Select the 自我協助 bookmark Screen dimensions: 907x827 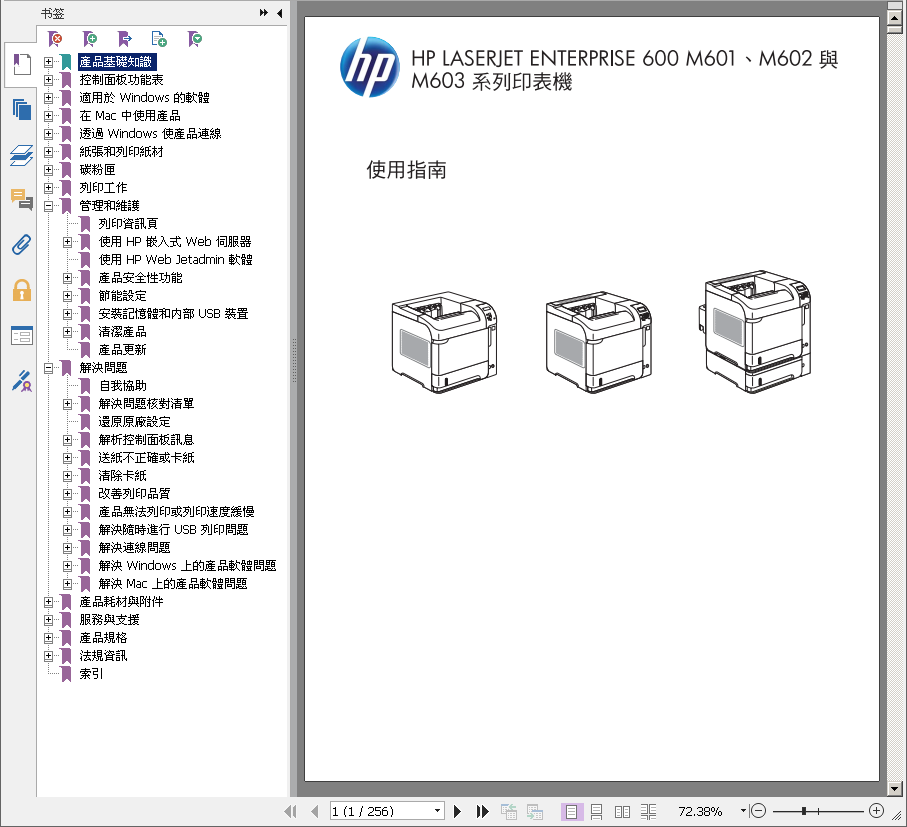[122, 386]
